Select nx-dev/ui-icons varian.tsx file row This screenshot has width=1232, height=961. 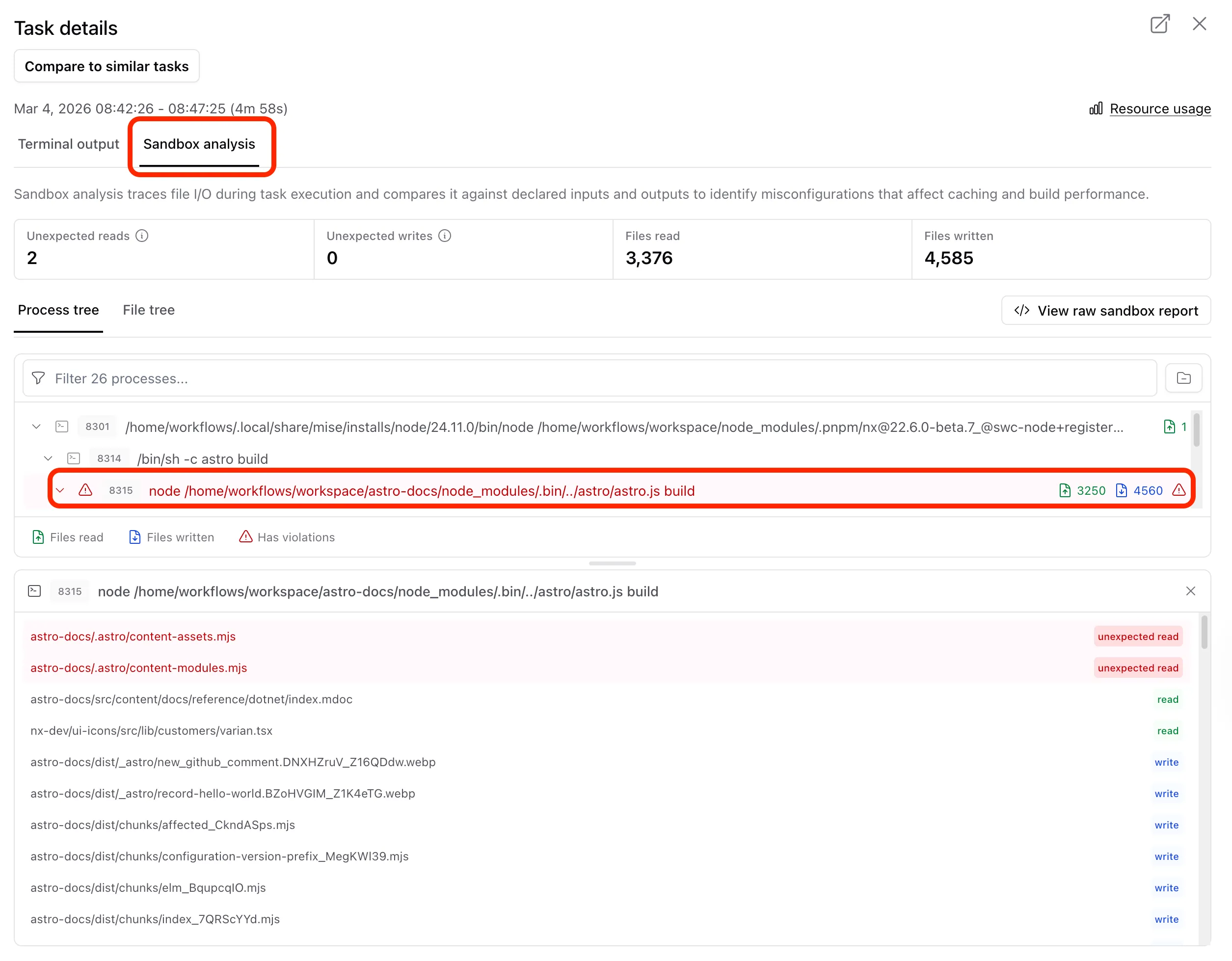coord(606,731)
